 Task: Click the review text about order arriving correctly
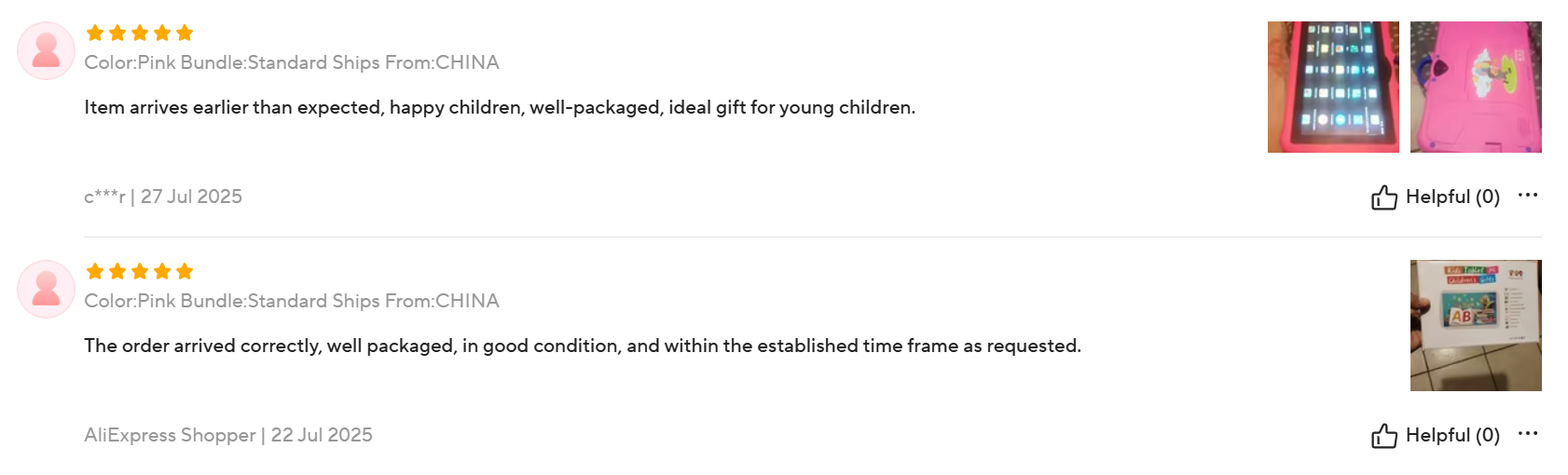pyautogui.click(x=583, y=346)
